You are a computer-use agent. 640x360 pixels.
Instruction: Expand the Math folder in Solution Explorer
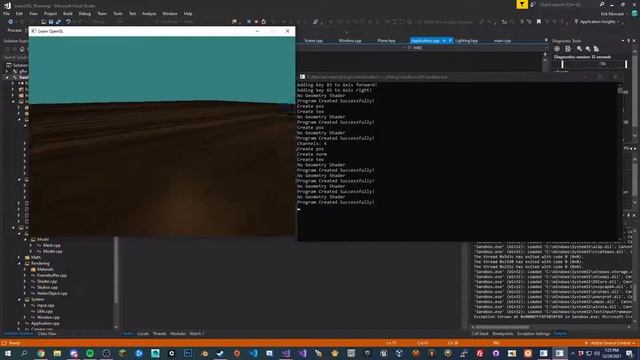point(19,258)
